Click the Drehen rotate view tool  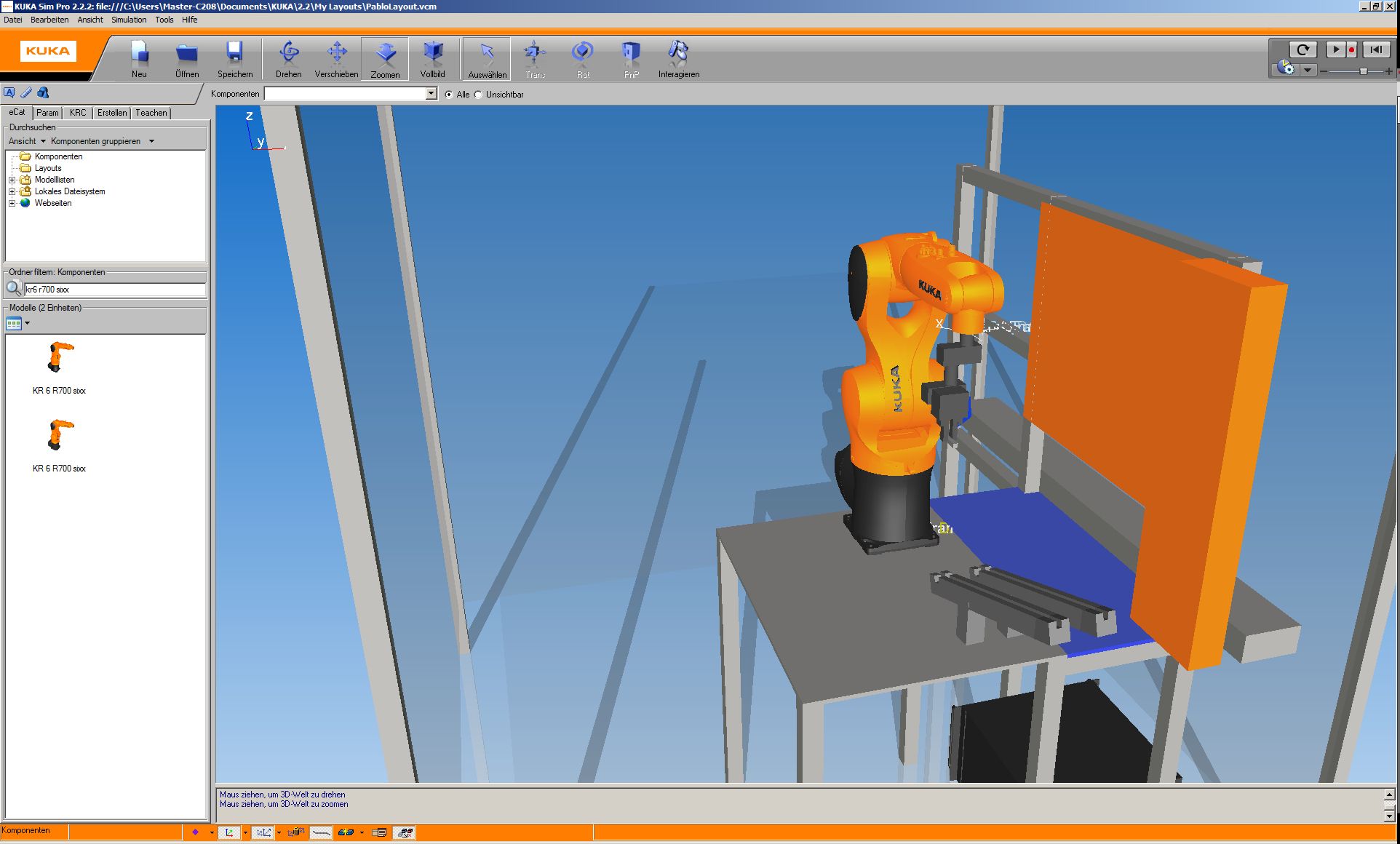point(288,58)
